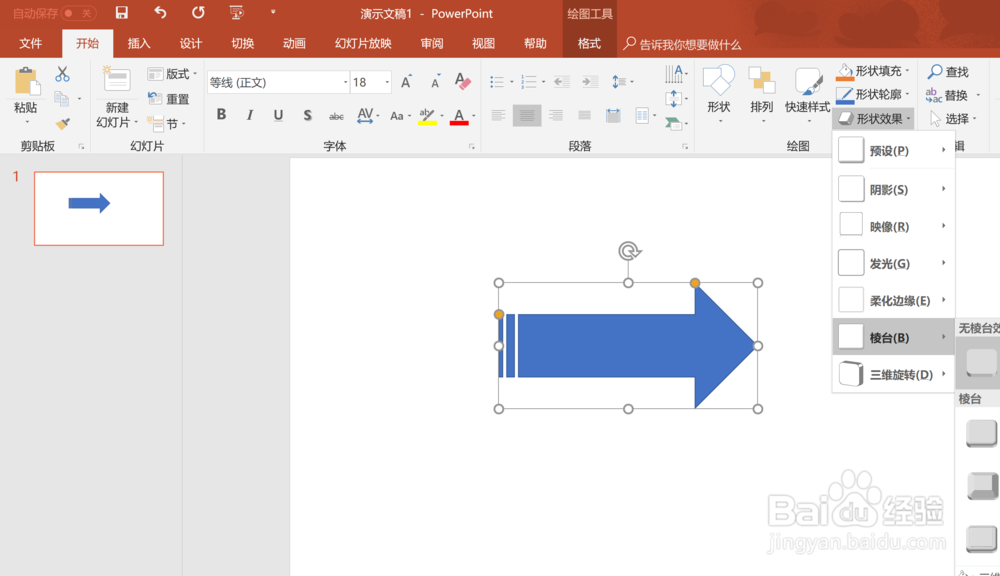Toggle Strikethrough formatting

(336, 116)
